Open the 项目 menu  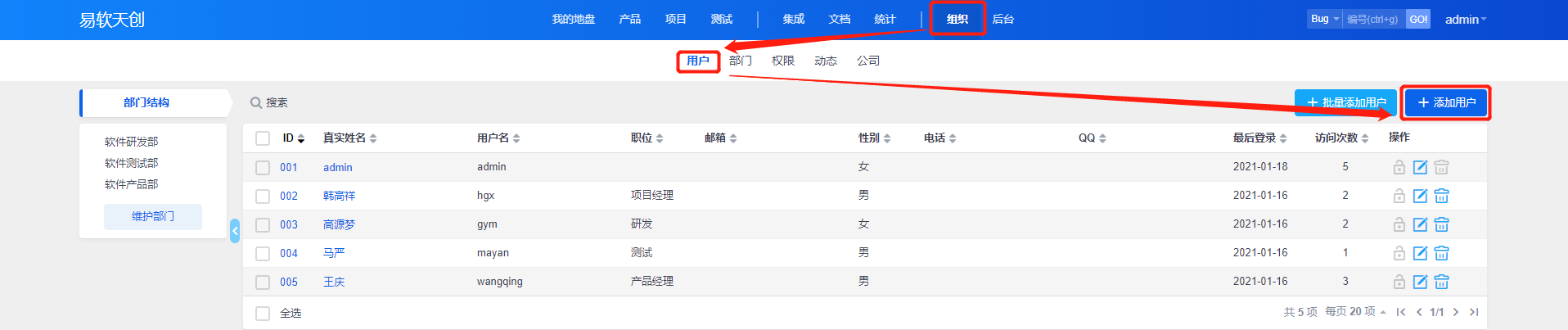pyautogui.click(x=676, y=20)
